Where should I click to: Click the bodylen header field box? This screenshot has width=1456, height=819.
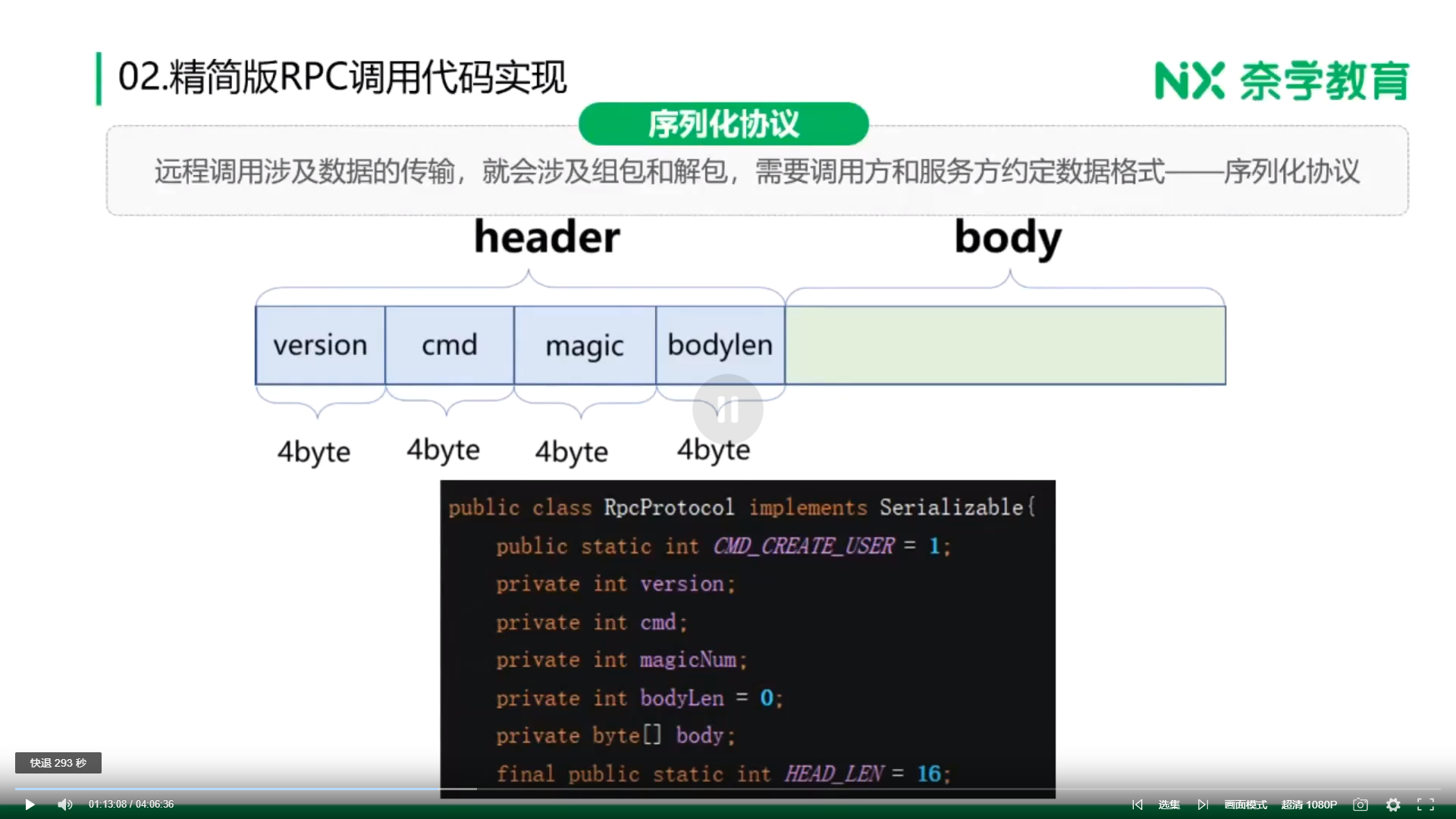[x=720, y=346]
